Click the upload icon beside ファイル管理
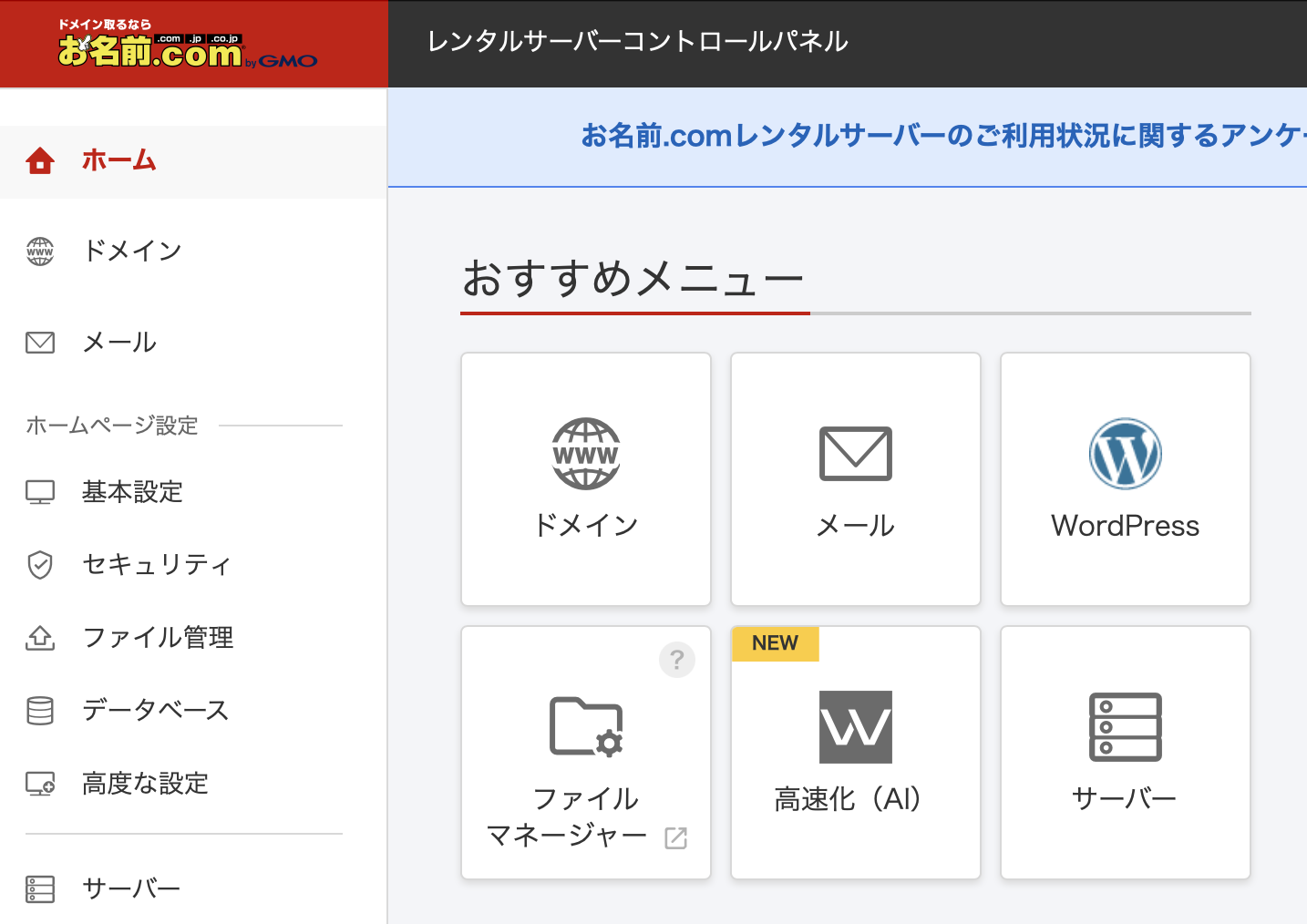Screen dimensions: 1307x924 [x=40, y=638]
